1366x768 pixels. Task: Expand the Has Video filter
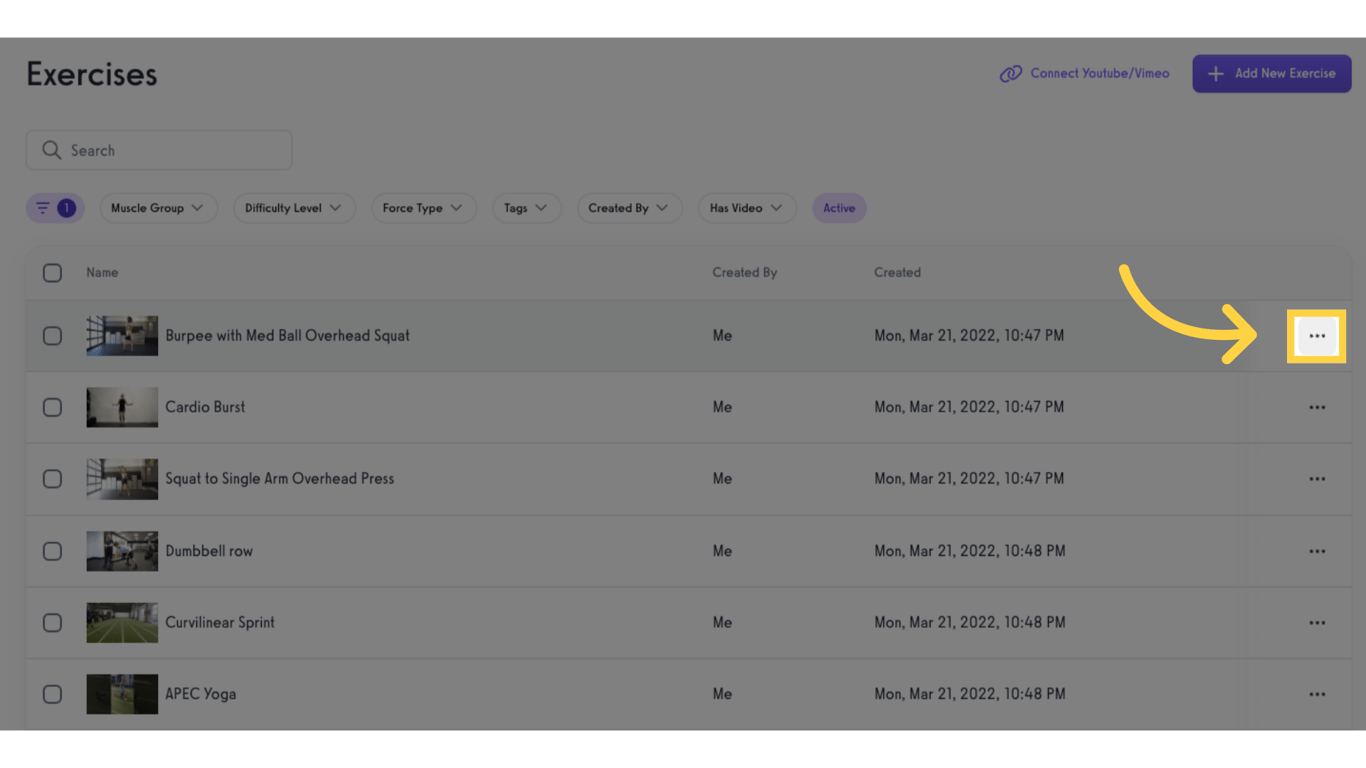pos(747,208)
